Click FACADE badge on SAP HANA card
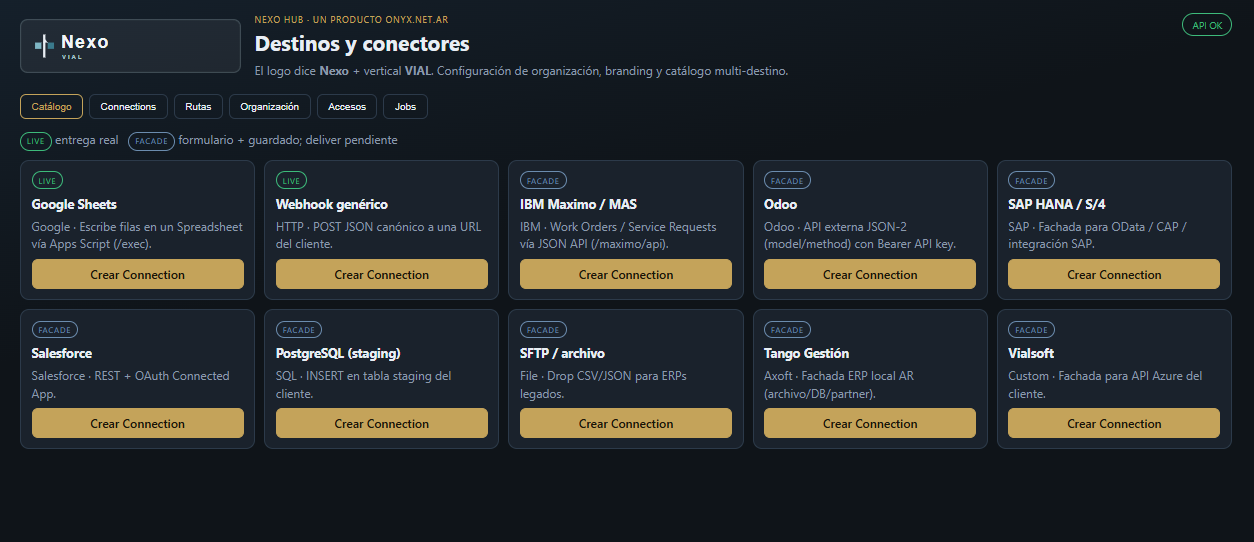The image size is (1254, 542). 1031,181
